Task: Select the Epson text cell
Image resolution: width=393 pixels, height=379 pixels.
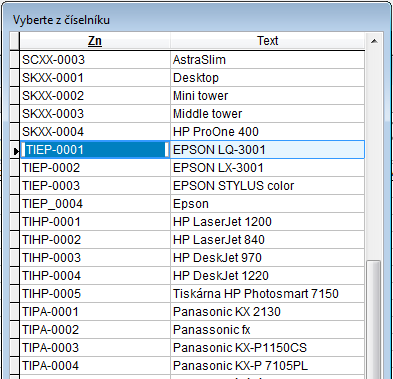Action: coord(267,204)
